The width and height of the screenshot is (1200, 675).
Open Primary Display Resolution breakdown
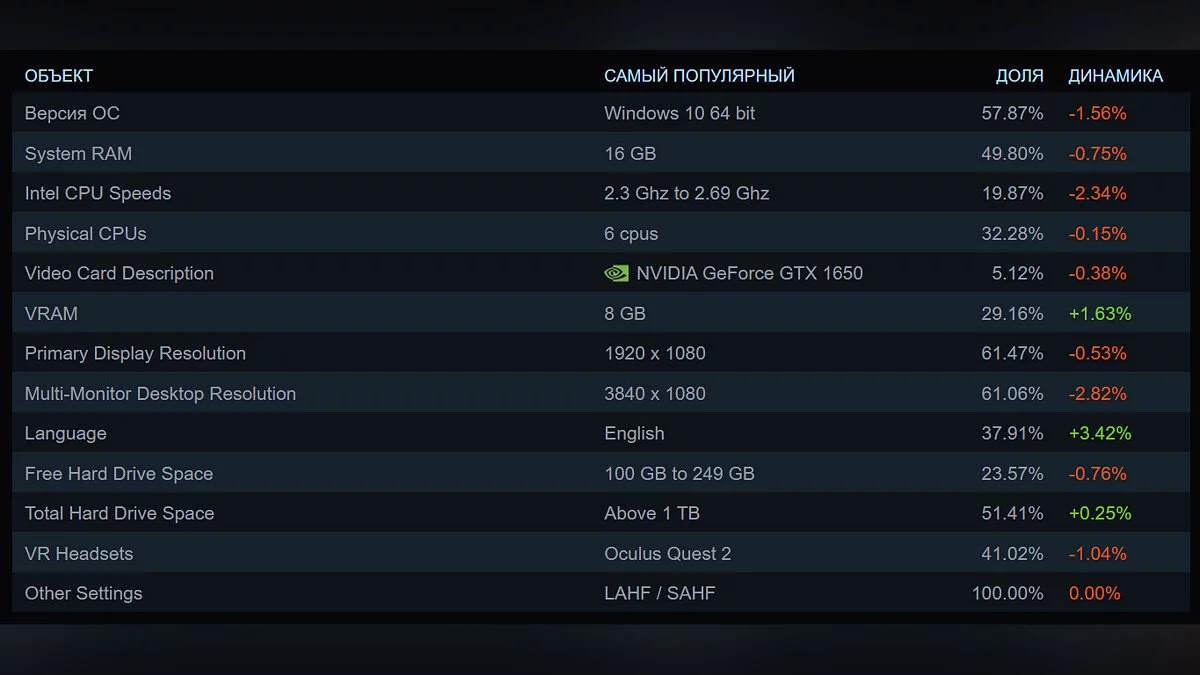[x=135, y=353]
